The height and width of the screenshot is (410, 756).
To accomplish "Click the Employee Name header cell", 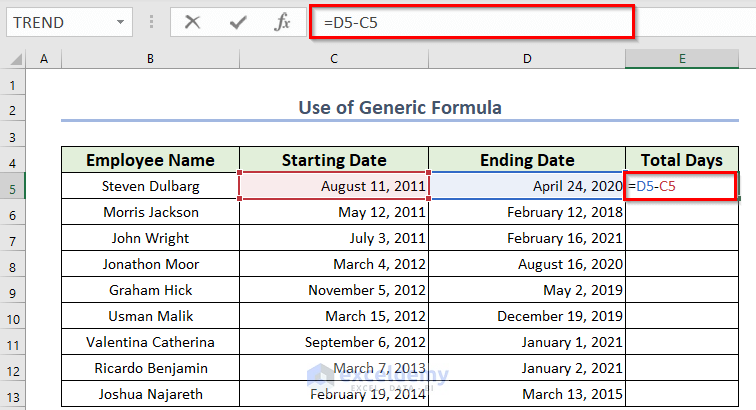I will (x=150, y=160).
